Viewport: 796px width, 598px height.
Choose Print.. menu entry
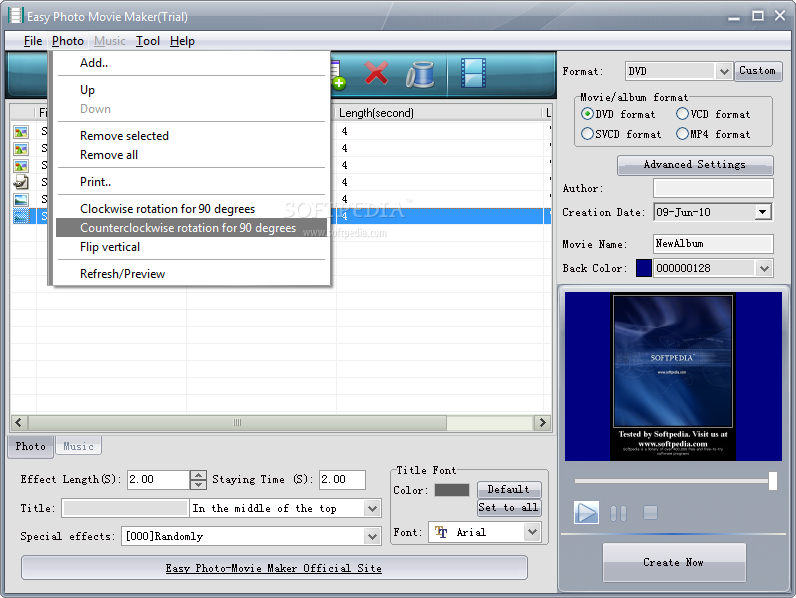(x=191, y=182)
